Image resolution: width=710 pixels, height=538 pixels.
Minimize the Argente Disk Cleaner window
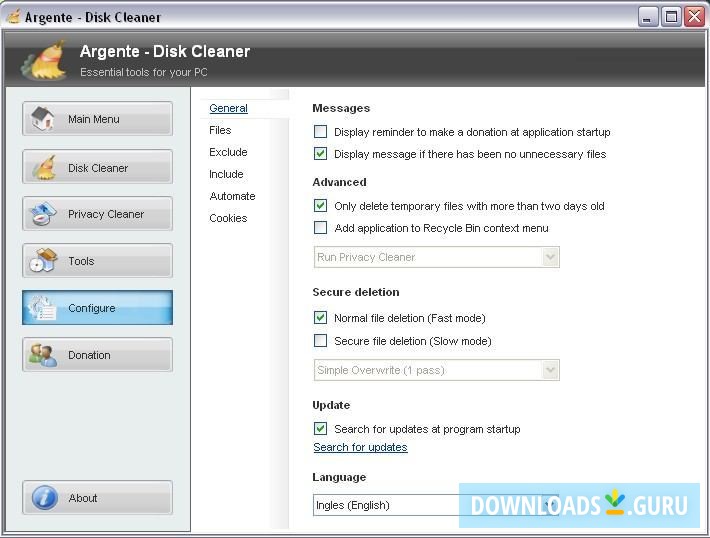click(648, 18)
